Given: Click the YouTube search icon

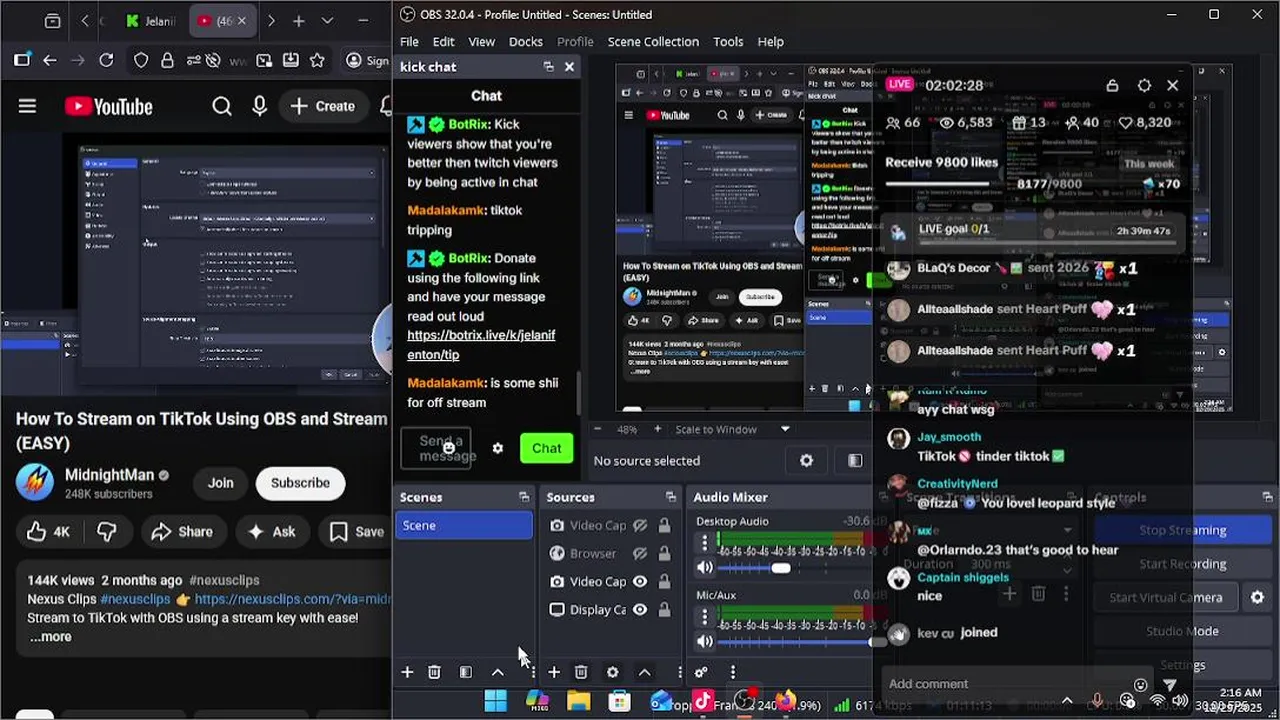Looking at the screenshot, I should point(222,106).
